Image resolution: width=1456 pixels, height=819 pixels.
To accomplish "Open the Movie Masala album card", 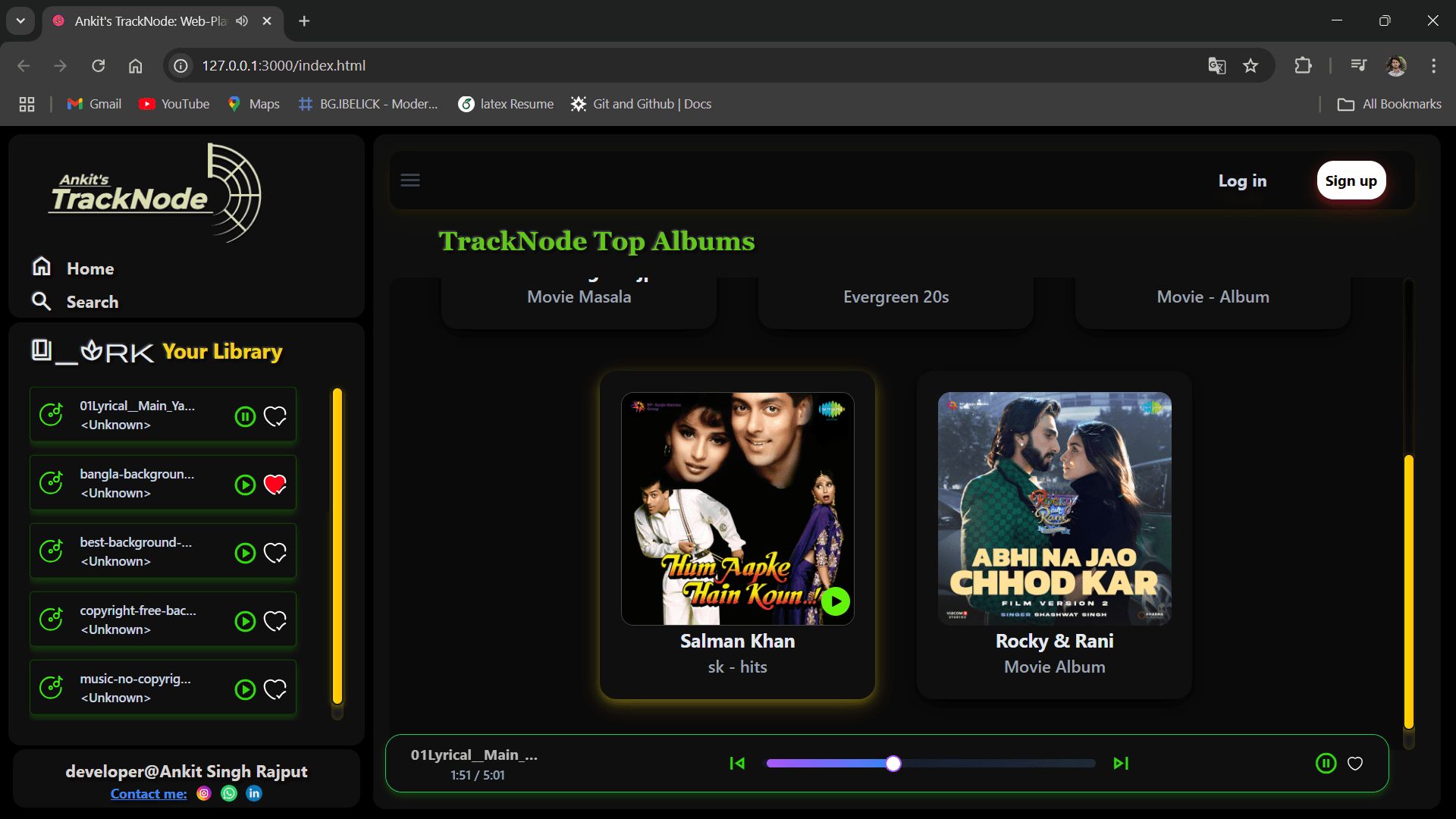I will click(579, 302).
